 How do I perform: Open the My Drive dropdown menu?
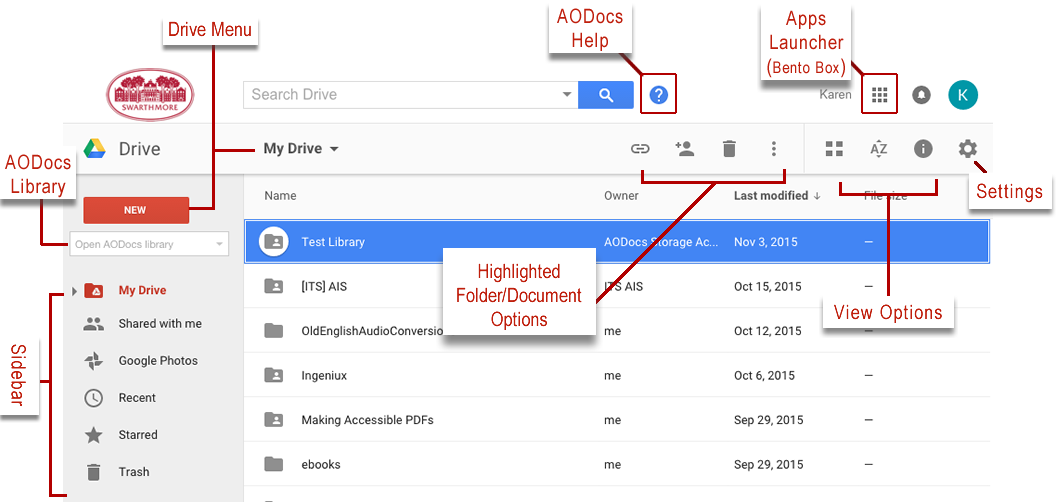point(300,149)
